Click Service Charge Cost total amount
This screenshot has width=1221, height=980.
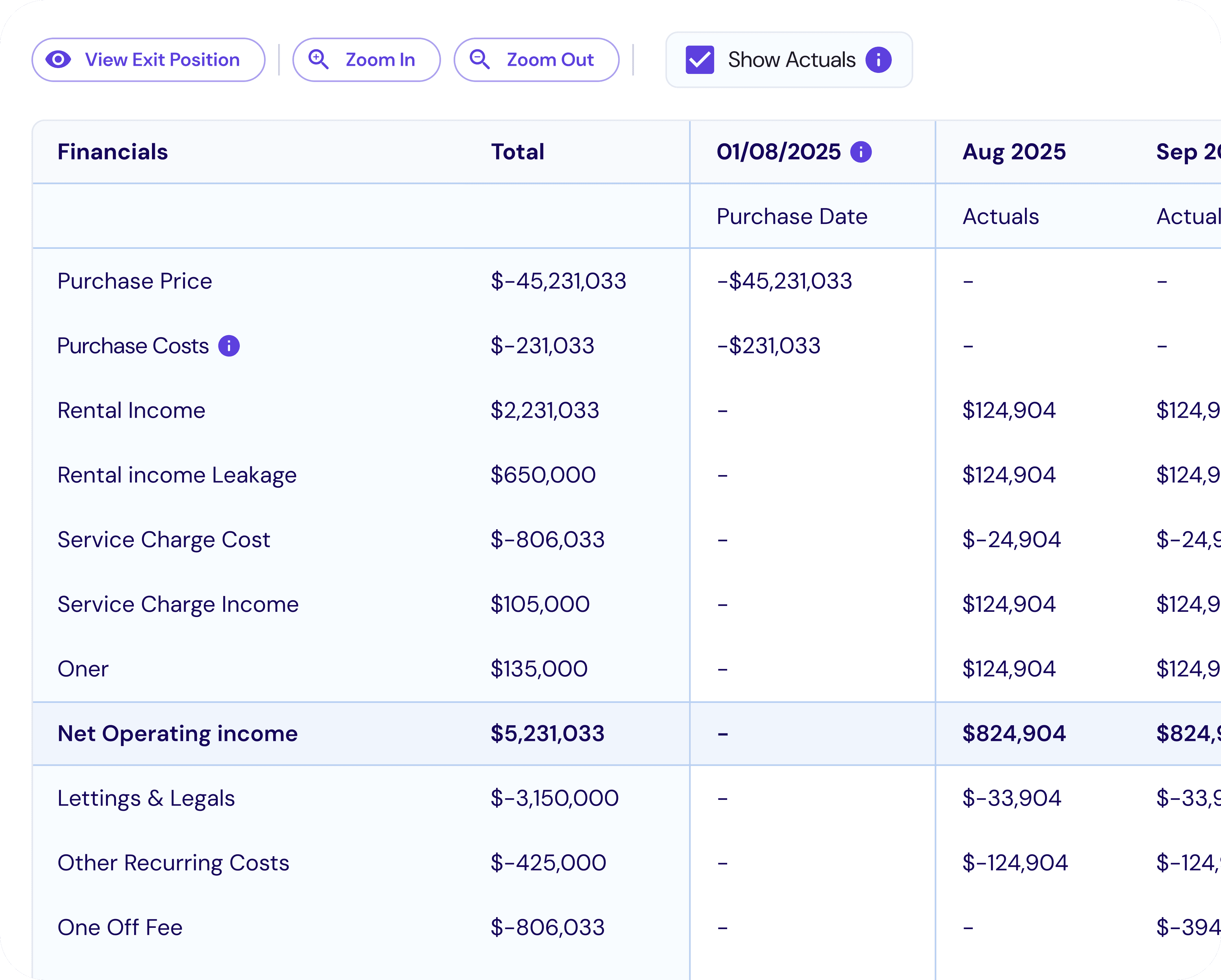547,539
